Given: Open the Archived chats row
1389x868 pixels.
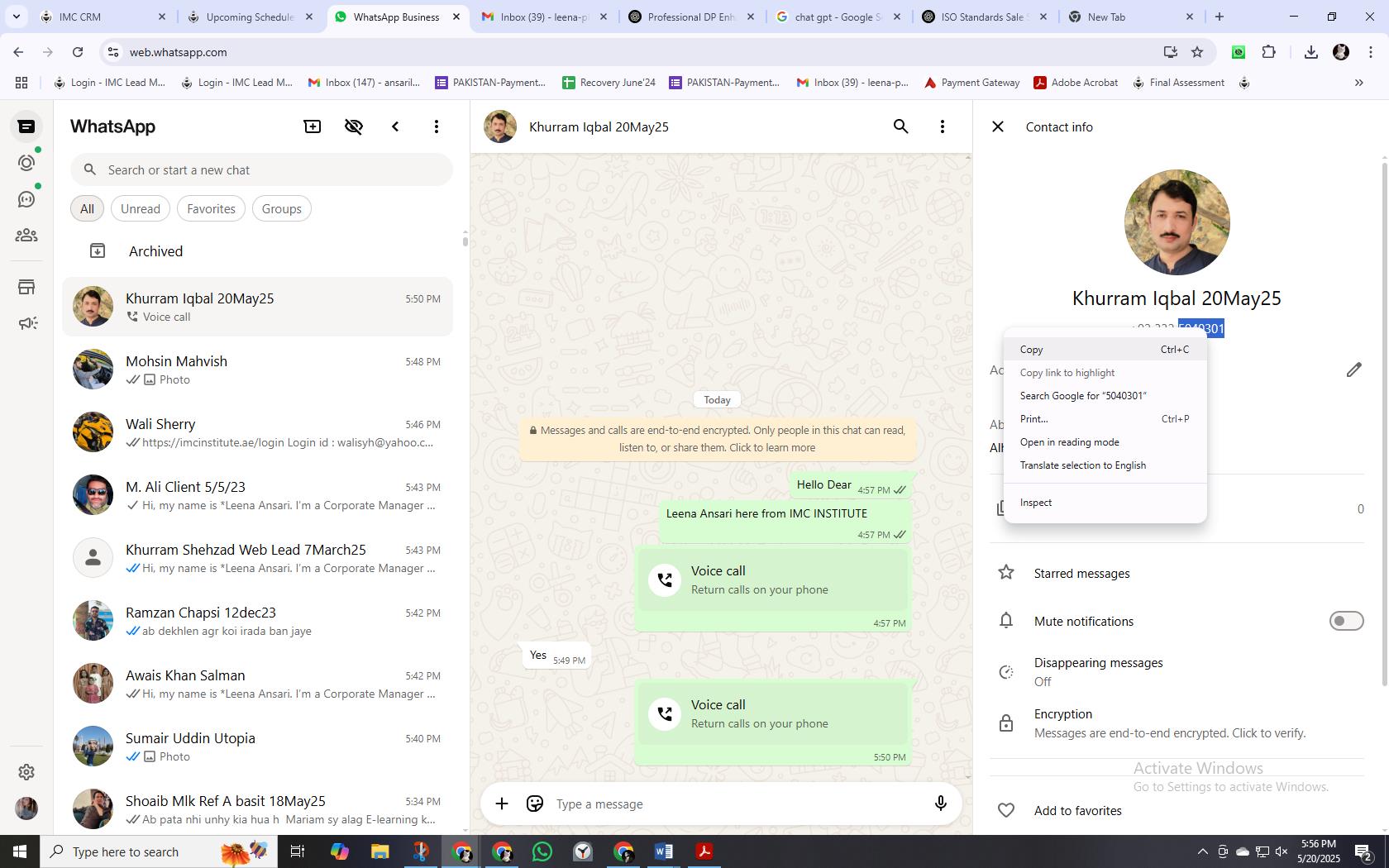Looking at the screenshot, I should click(x=257, y=251).
